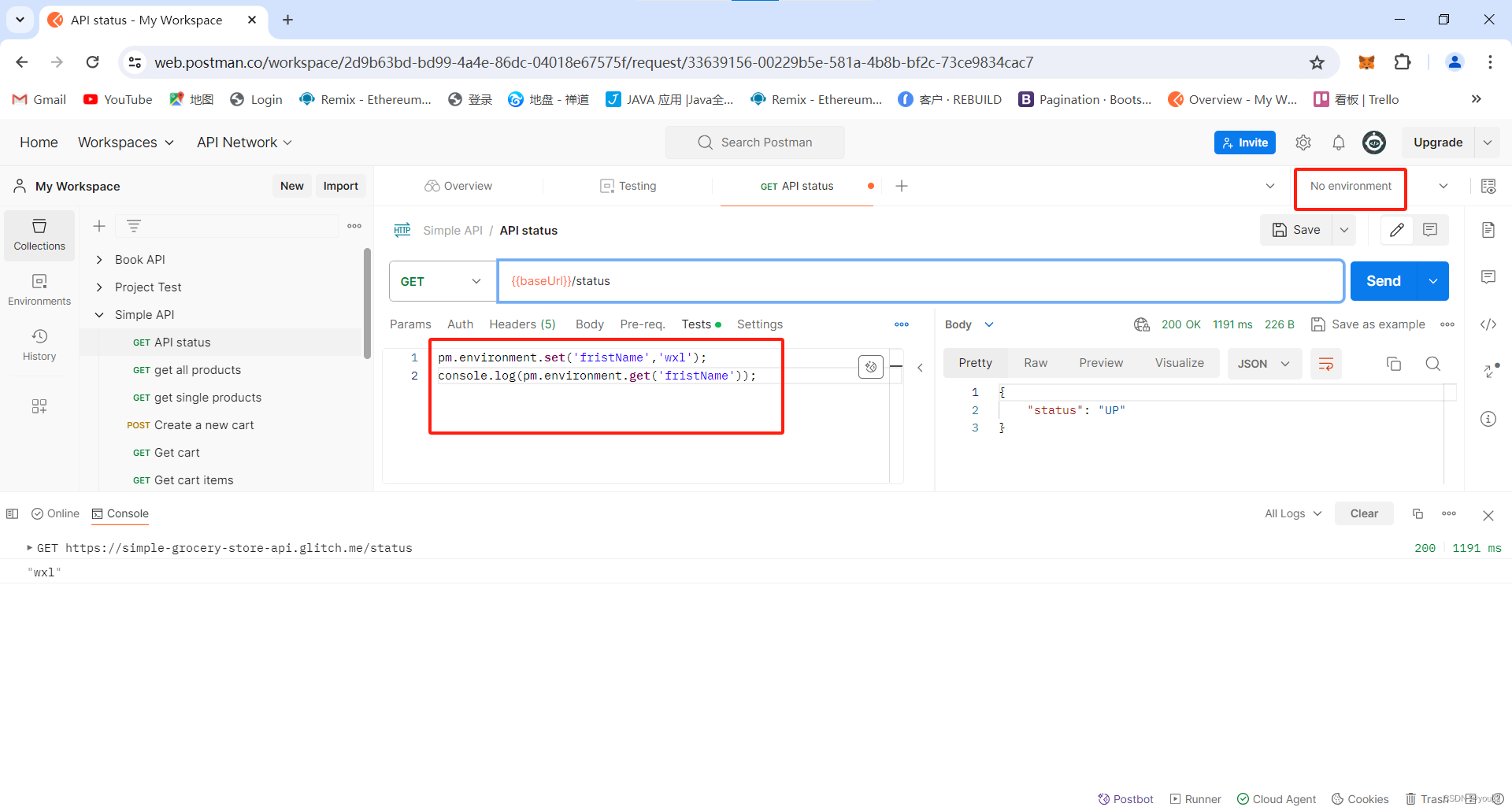Open code snippet icon
Image resolution: width=1512 pixels, height=811 pixels.
[1488, 324]
